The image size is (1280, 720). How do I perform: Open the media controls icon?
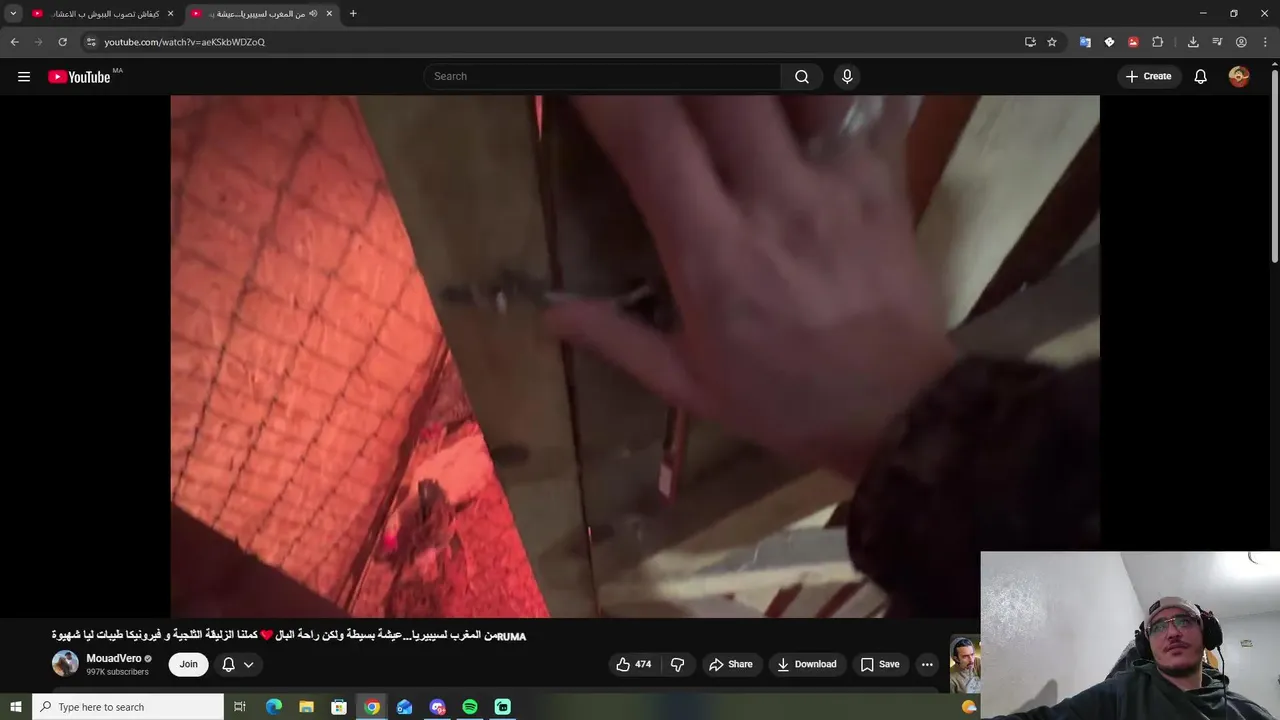(1217, 42)
